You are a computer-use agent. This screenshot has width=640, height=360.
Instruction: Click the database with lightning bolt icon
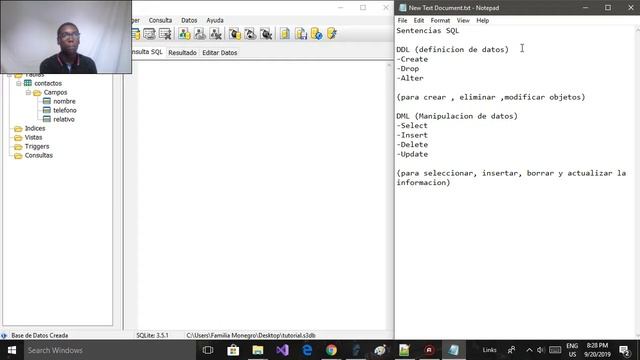point(332,34)
